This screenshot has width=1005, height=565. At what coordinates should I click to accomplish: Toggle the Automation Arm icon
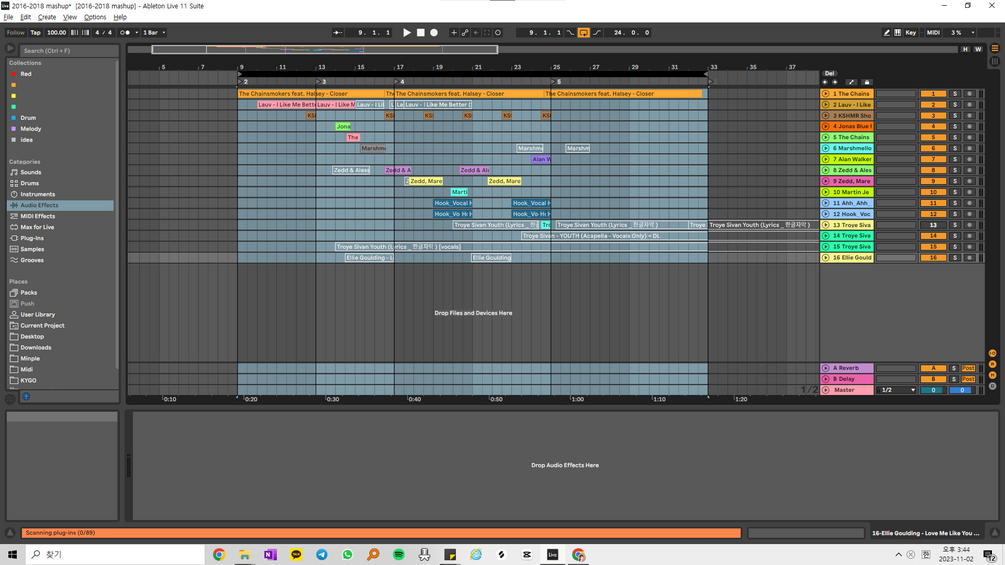coord(465,33)
